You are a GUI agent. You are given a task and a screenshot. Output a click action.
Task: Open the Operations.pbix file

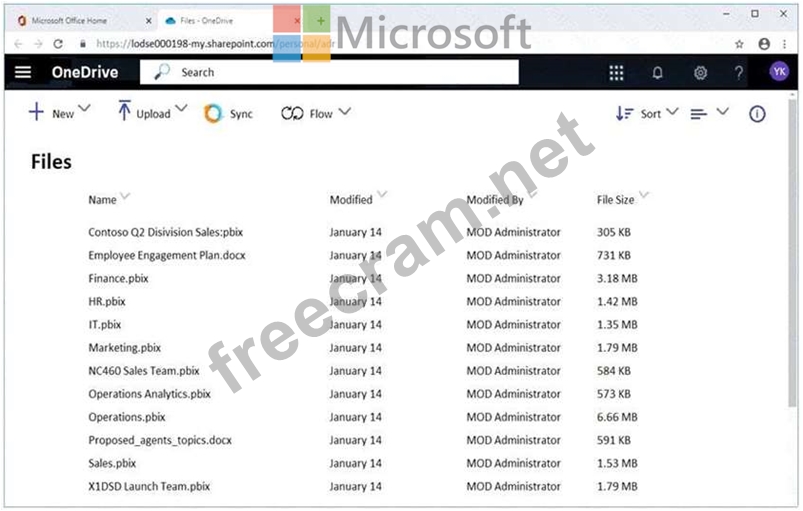[126, 417]
